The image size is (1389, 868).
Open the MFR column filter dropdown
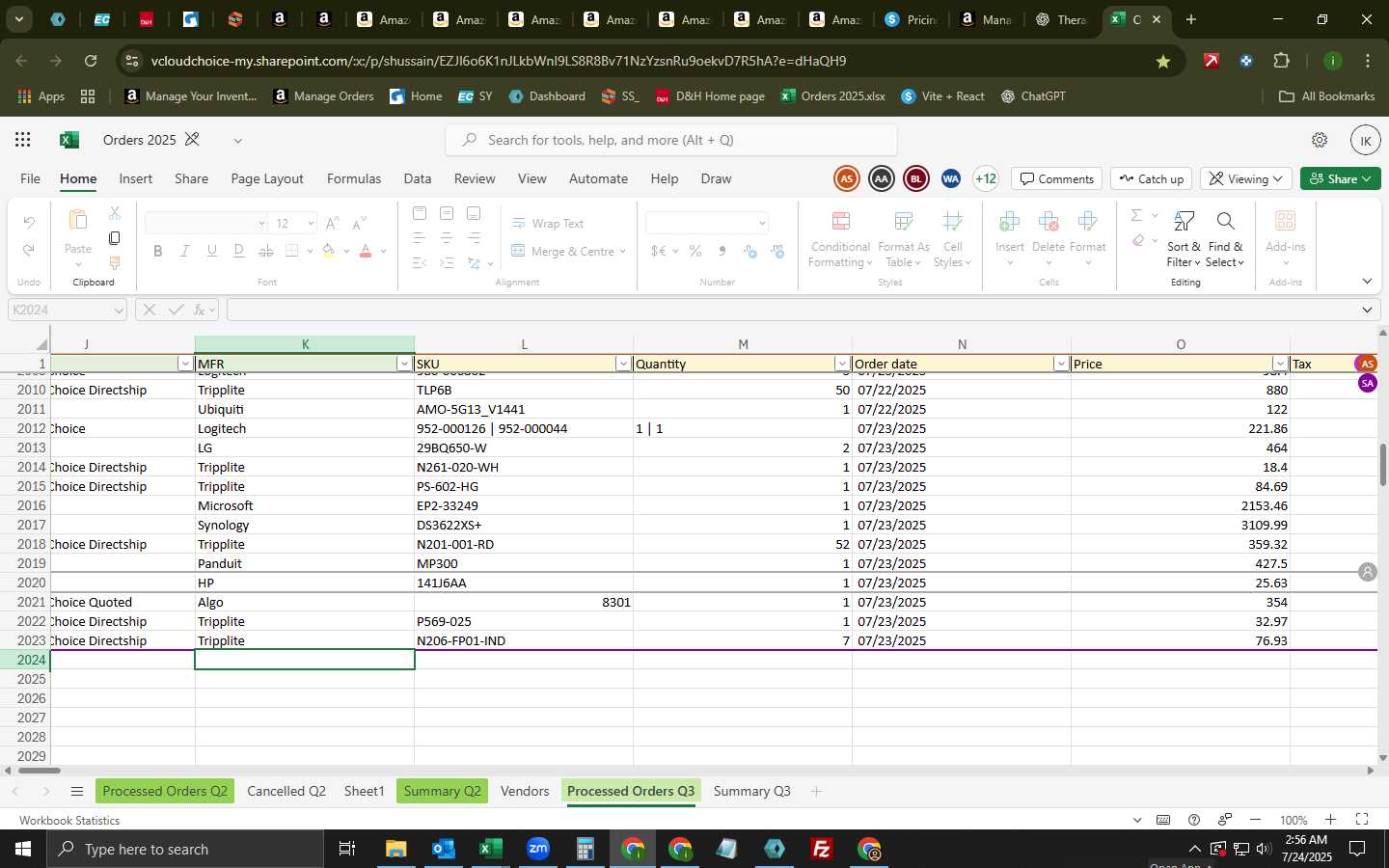(x=404, y=364)
